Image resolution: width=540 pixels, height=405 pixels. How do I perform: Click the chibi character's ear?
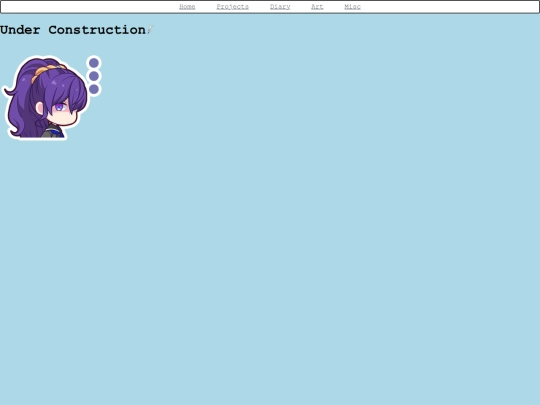tap(40, 108)
